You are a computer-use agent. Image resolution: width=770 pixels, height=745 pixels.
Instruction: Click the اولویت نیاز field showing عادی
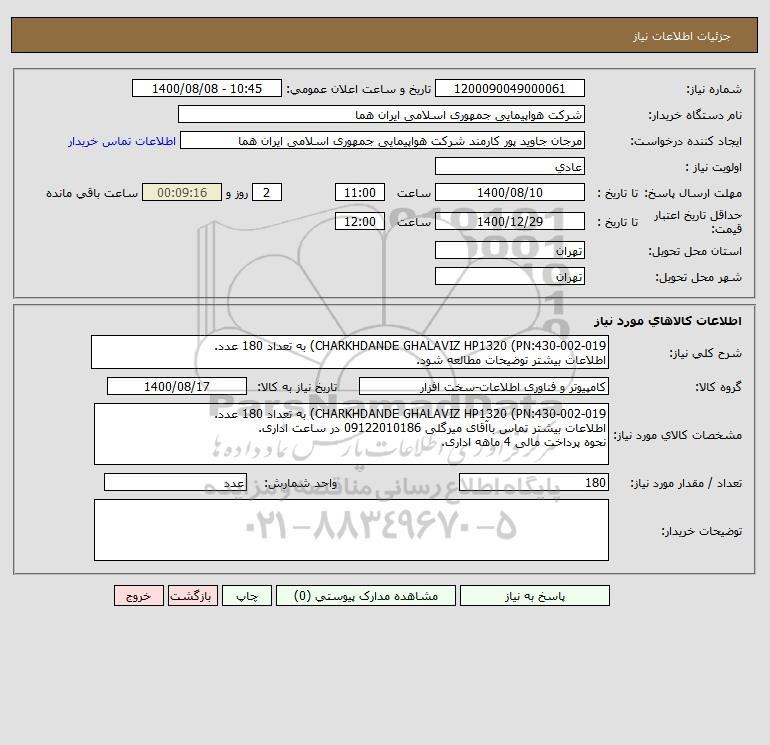pyautogui.click(x=510, y=166)
